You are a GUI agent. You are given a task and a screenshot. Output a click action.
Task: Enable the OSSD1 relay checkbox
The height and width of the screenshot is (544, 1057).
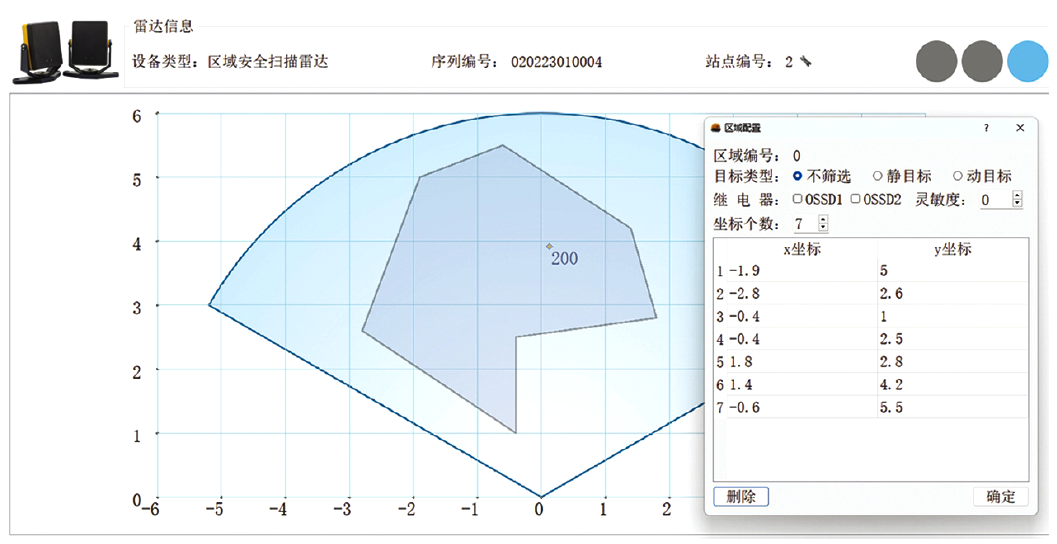(x=797, y=199)
